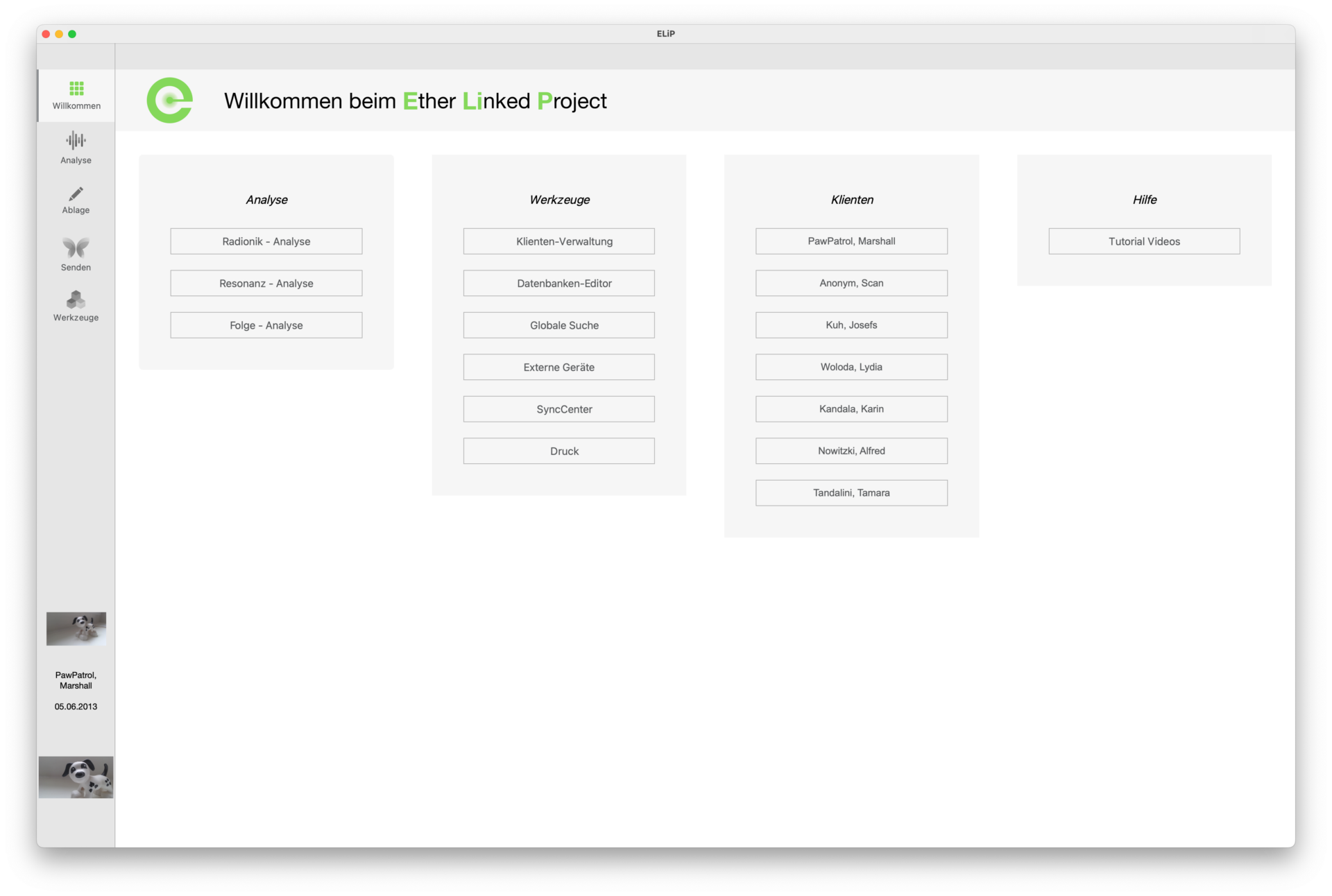1332x896 pixels.
Task: Open the Datenbanken-Editor
Action: click(558, 283)
